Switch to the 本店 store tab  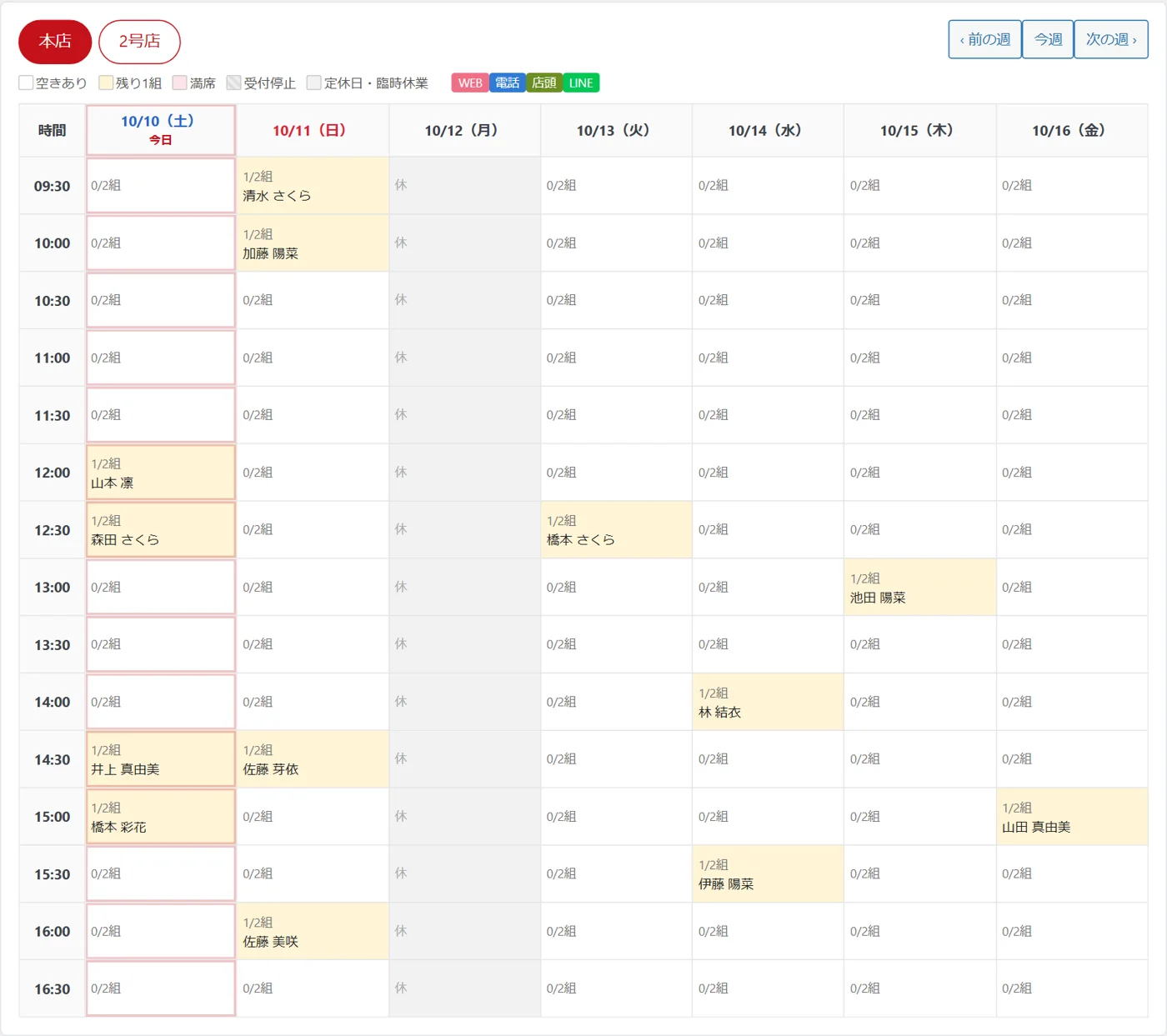(55, 42)
